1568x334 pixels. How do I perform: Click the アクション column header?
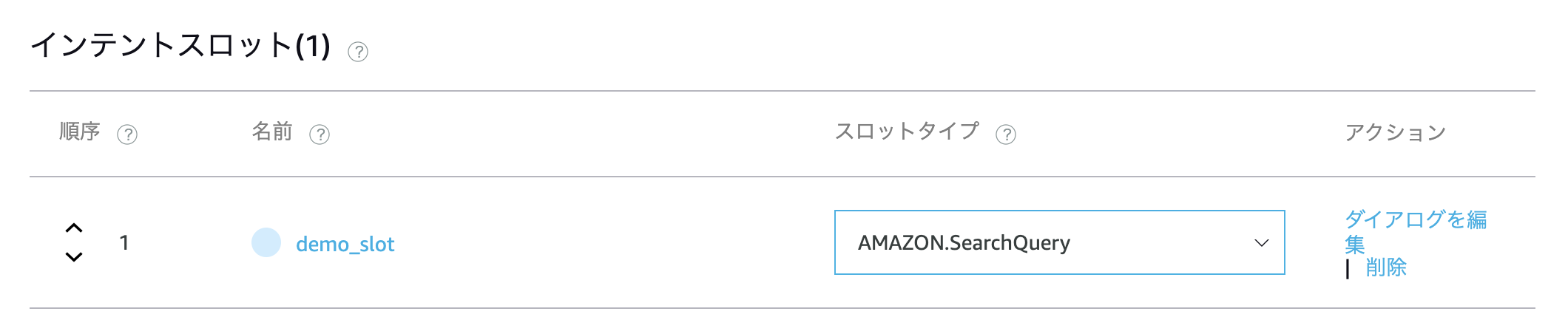pyautogui.click(x=1396, y=132)
